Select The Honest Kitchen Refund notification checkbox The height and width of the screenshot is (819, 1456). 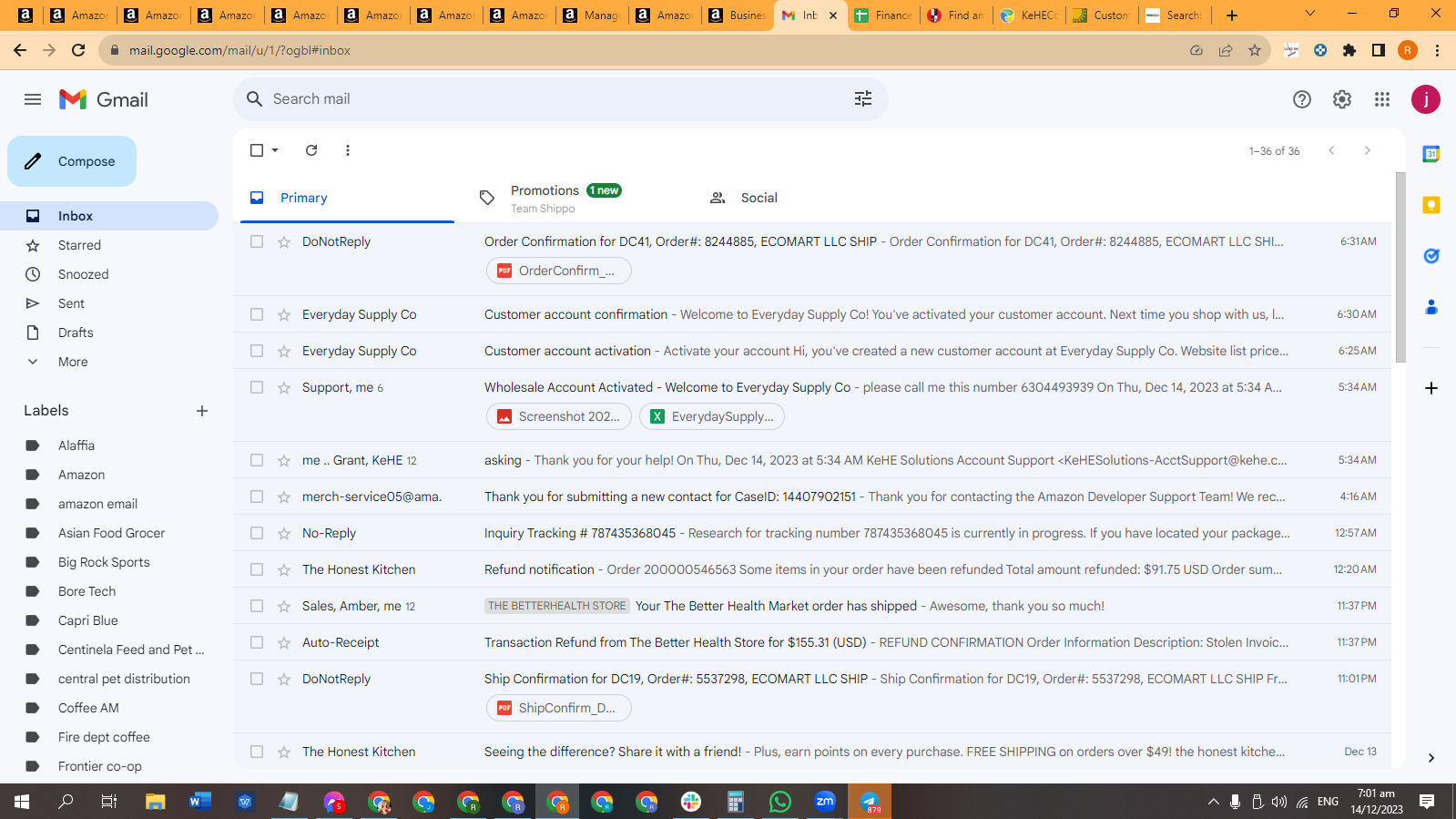[x=257, y=569]
